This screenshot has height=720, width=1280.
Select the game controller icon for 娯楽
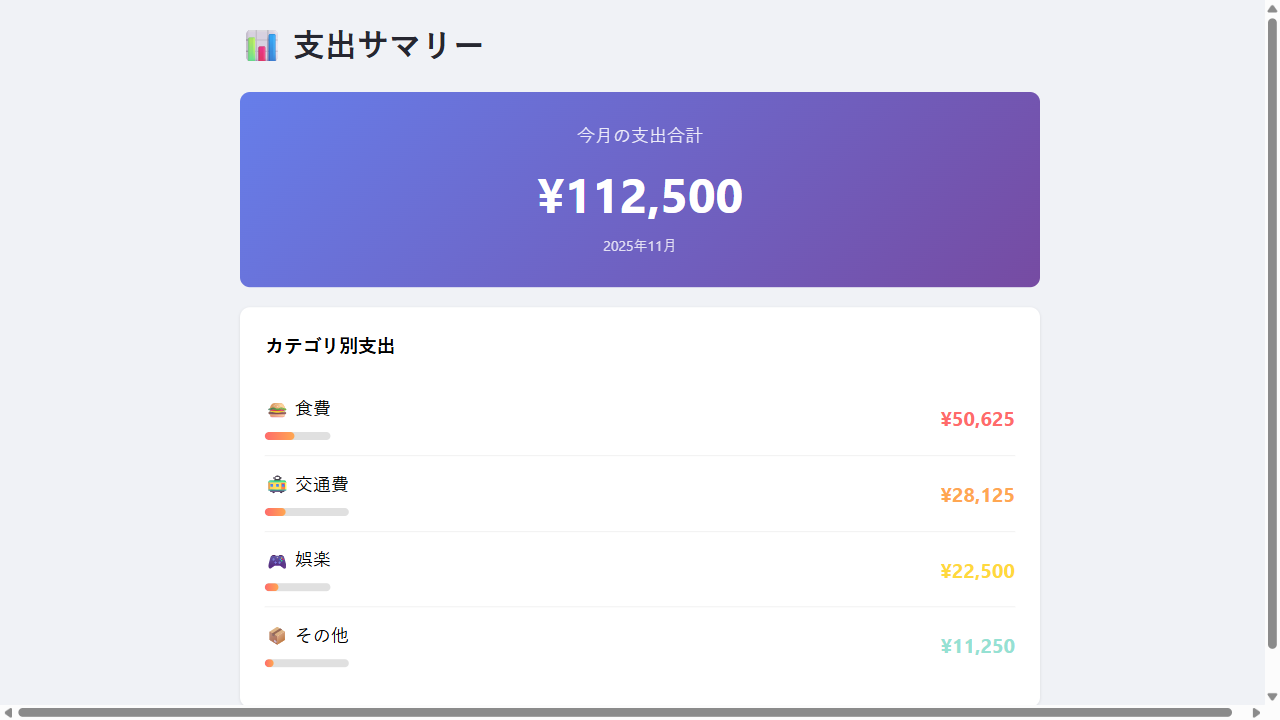[275, 560]
